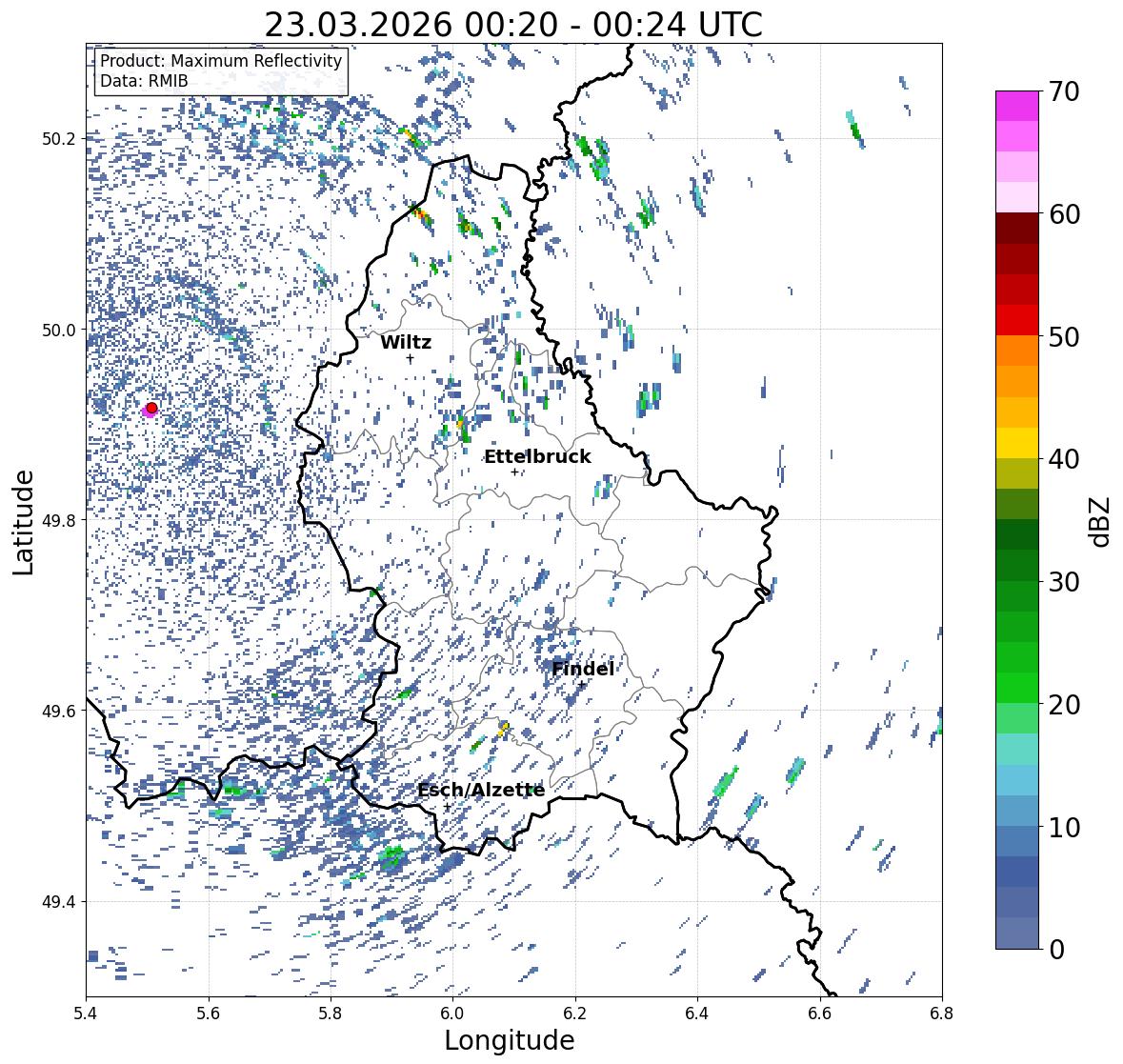Image resolution: width=1123 pixels, height=1064 pixels.
Task: Click the 49.4 latitude tick label
Action: 59,901
